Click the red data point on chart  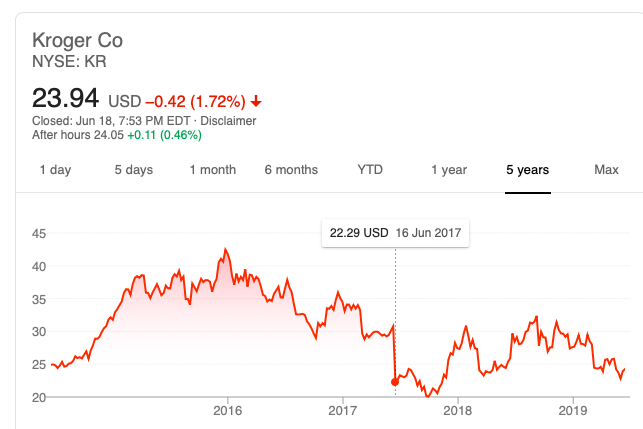point(395,381)
